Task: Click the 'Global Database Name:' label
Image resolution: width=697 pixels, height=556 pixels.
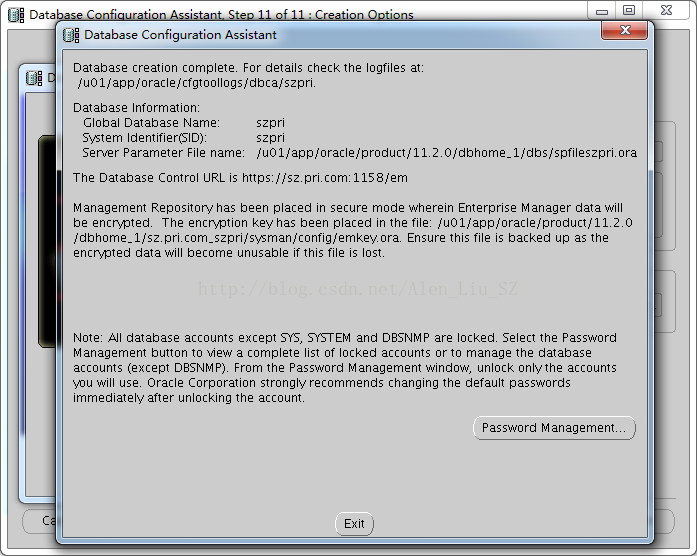Action: pyautogui.click(x=151, y=123)
